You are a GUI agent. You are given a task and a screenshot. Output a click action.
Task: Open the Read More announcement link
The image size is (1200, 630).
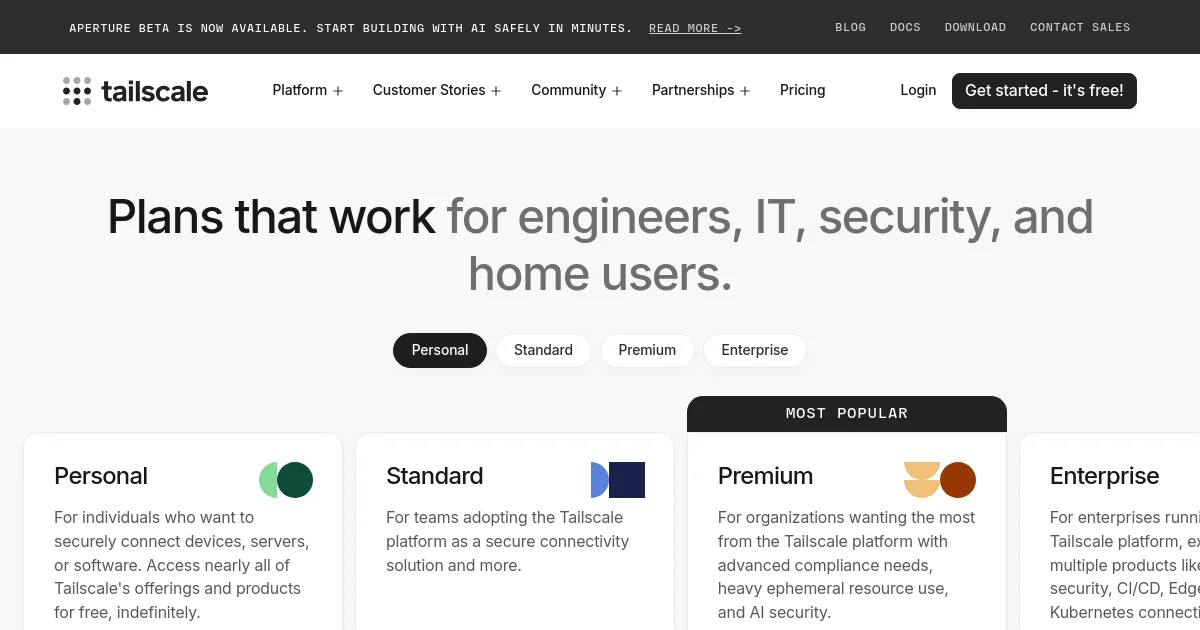[x=695, y=28]
